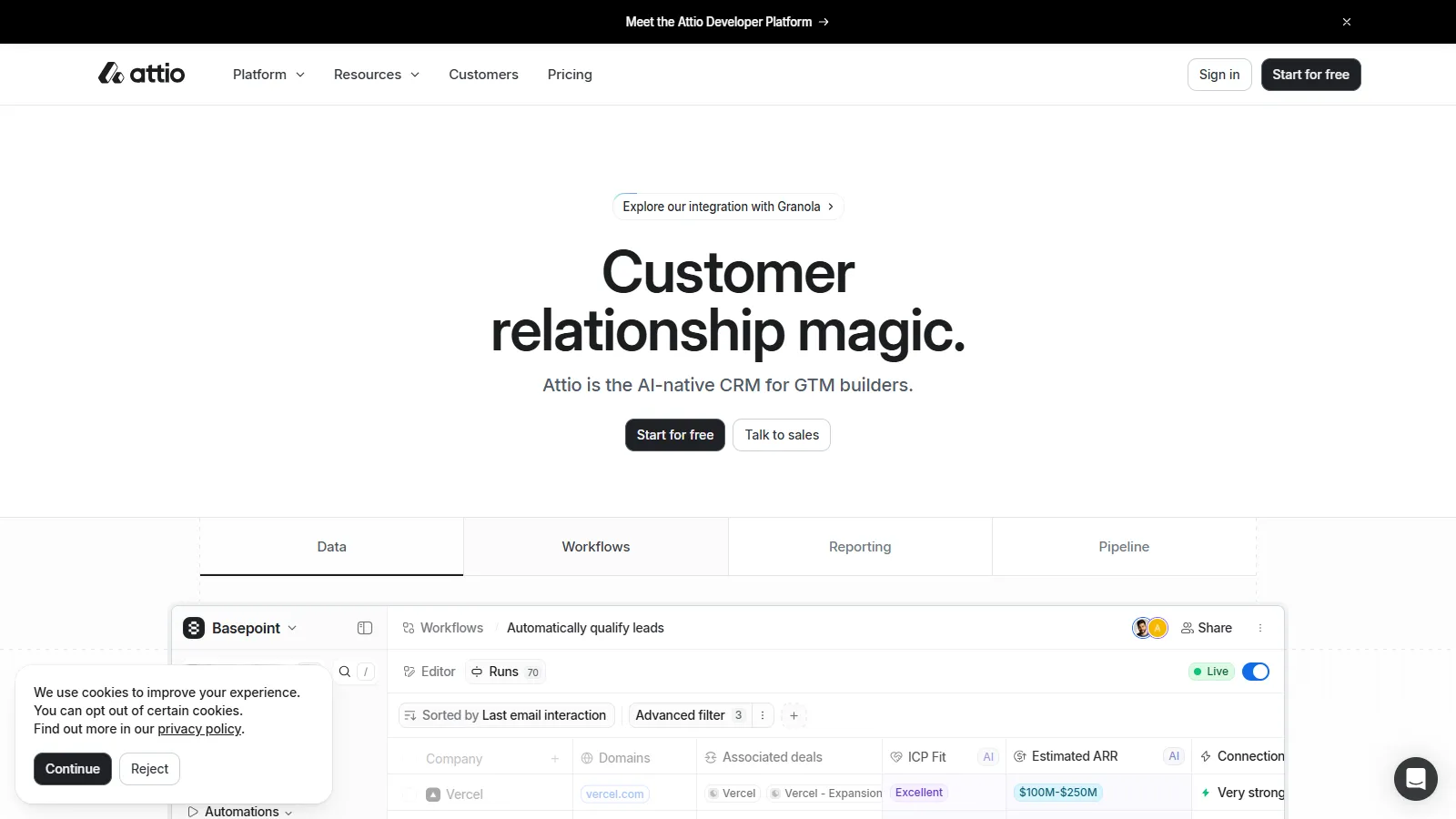
Task: Select the search icon in the Basepoint sidebar
Action: (x=344, y=671)
